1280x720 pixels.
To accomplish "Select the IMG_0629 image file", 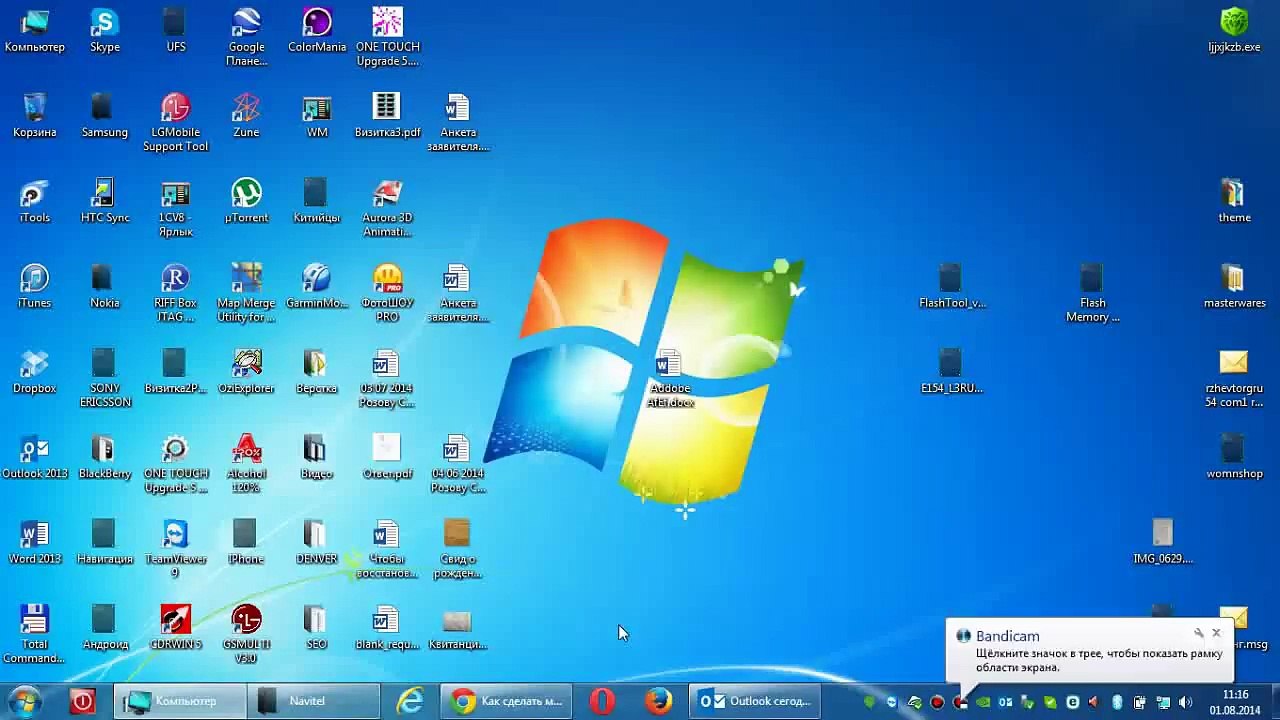I will (x=1163, y=542).
